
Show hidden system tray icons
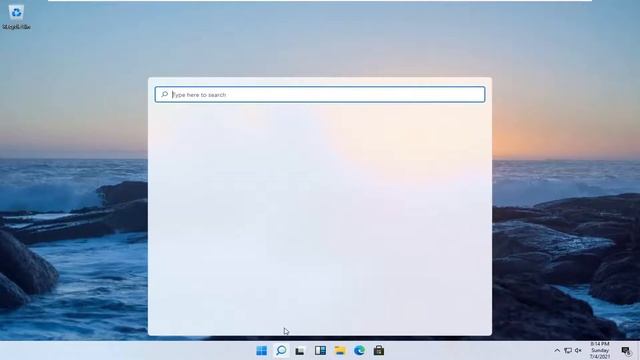pyautogui.click(x=557, y=351)
